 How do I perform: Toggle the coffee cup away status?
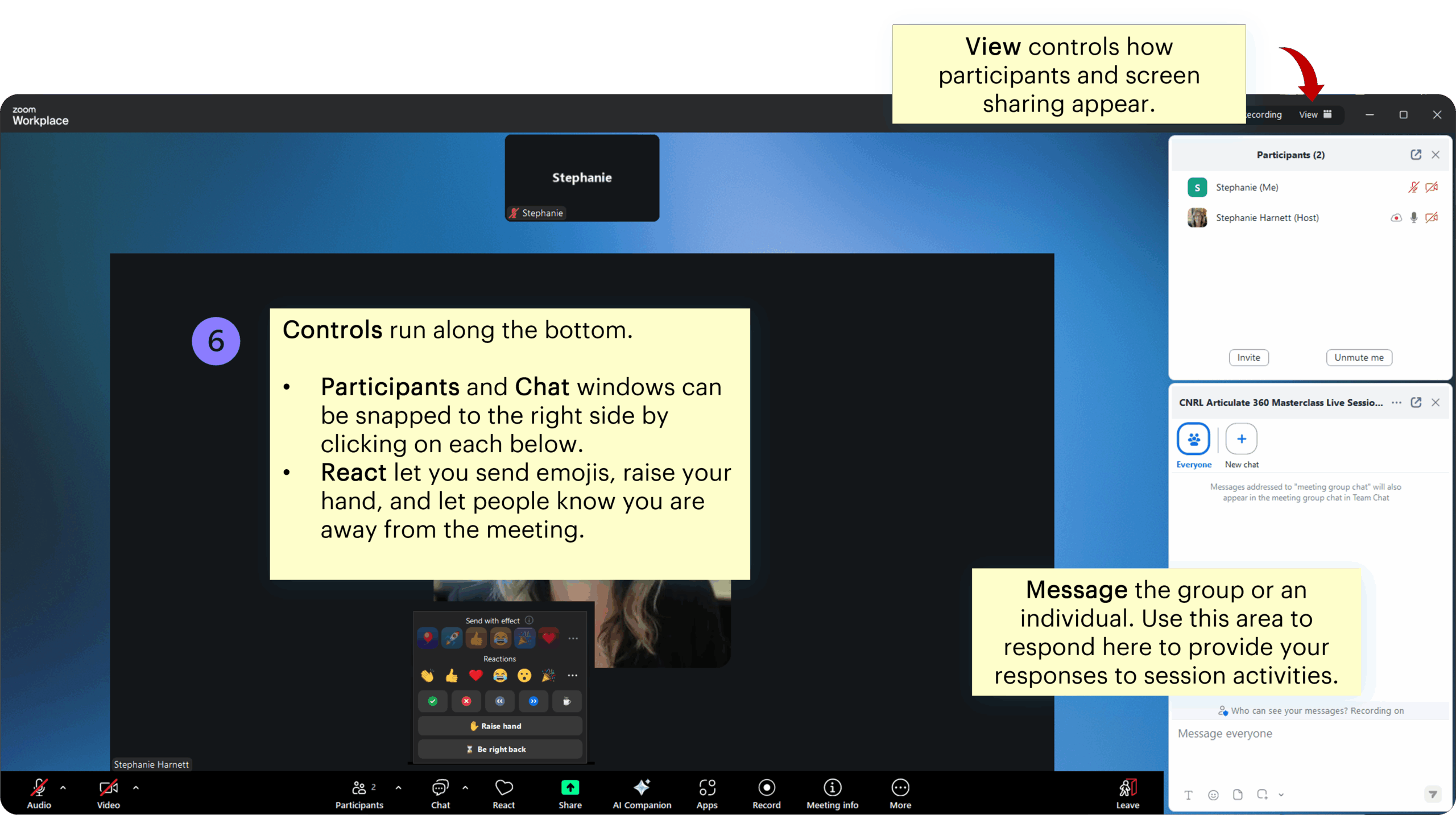[x=567, y=701]
